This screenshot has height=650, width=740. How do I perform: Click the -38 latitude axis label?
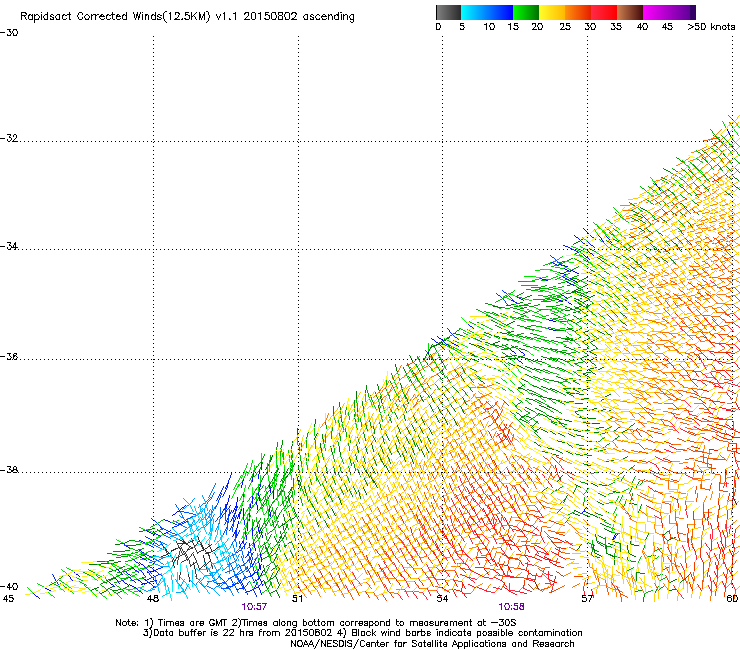point(9,470)
